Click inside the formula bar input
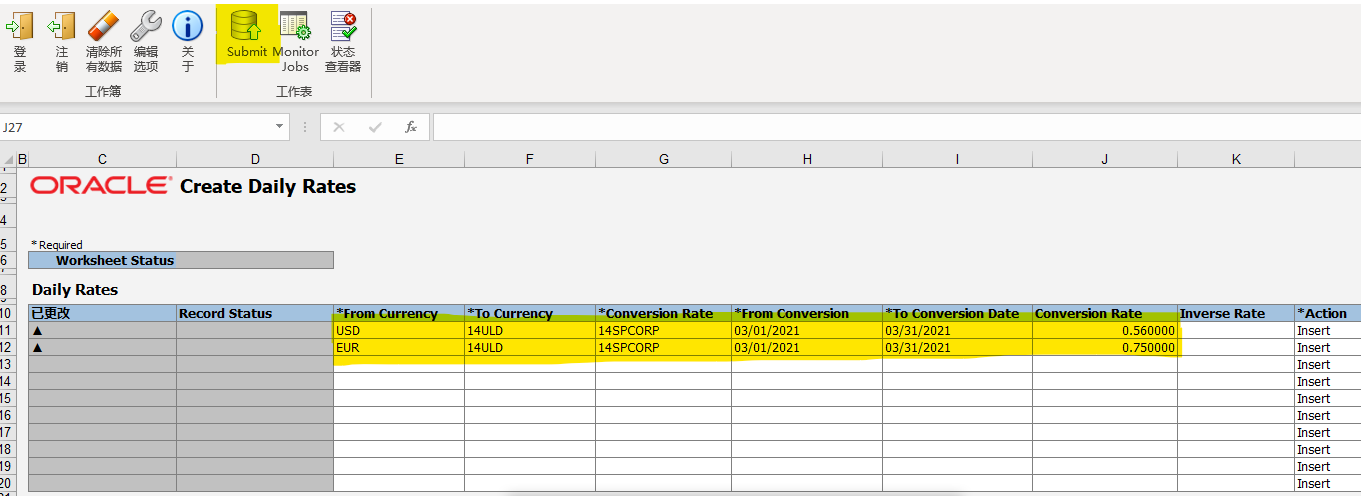The height and width of the screenshot is (496, 1361). pyautogui.click(x=890, y=127)
